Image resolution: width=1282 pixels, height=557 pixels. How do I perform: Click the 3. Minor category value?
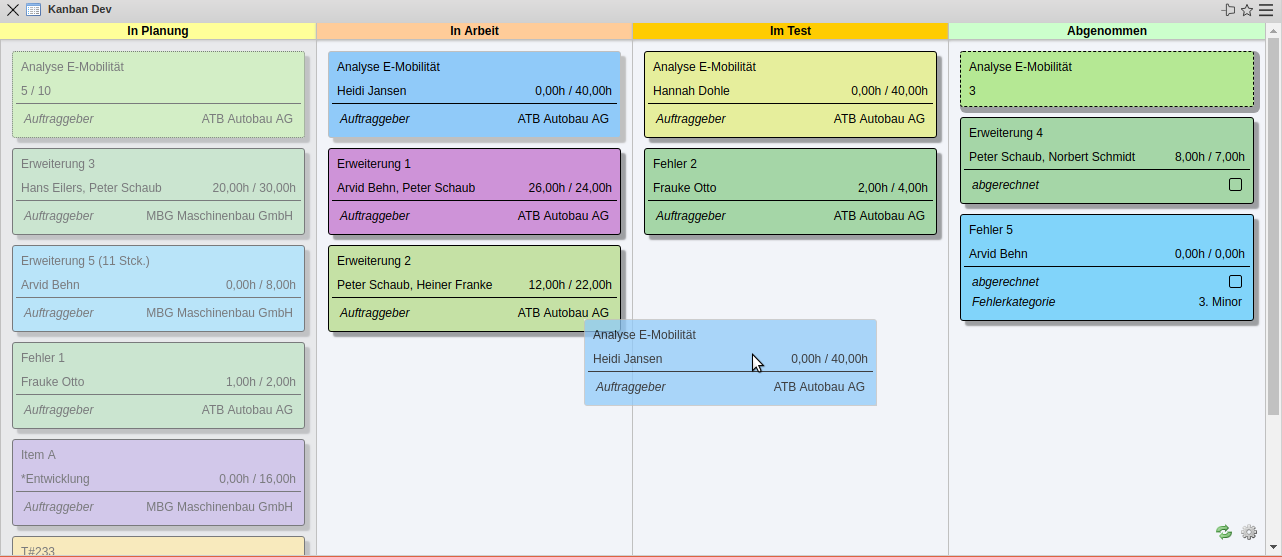point(1220,302)
